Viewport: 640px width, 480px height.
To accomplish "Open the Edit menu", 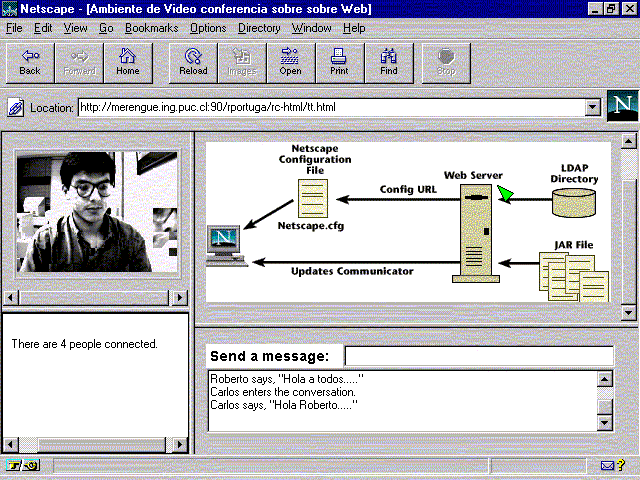I will coord(43,28).
